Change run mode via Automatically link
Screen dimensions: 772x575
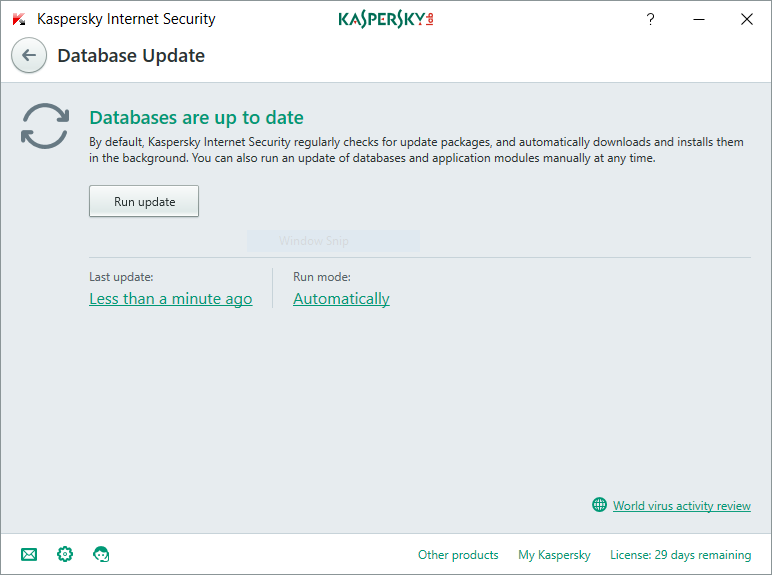click(x=341, y=299)
